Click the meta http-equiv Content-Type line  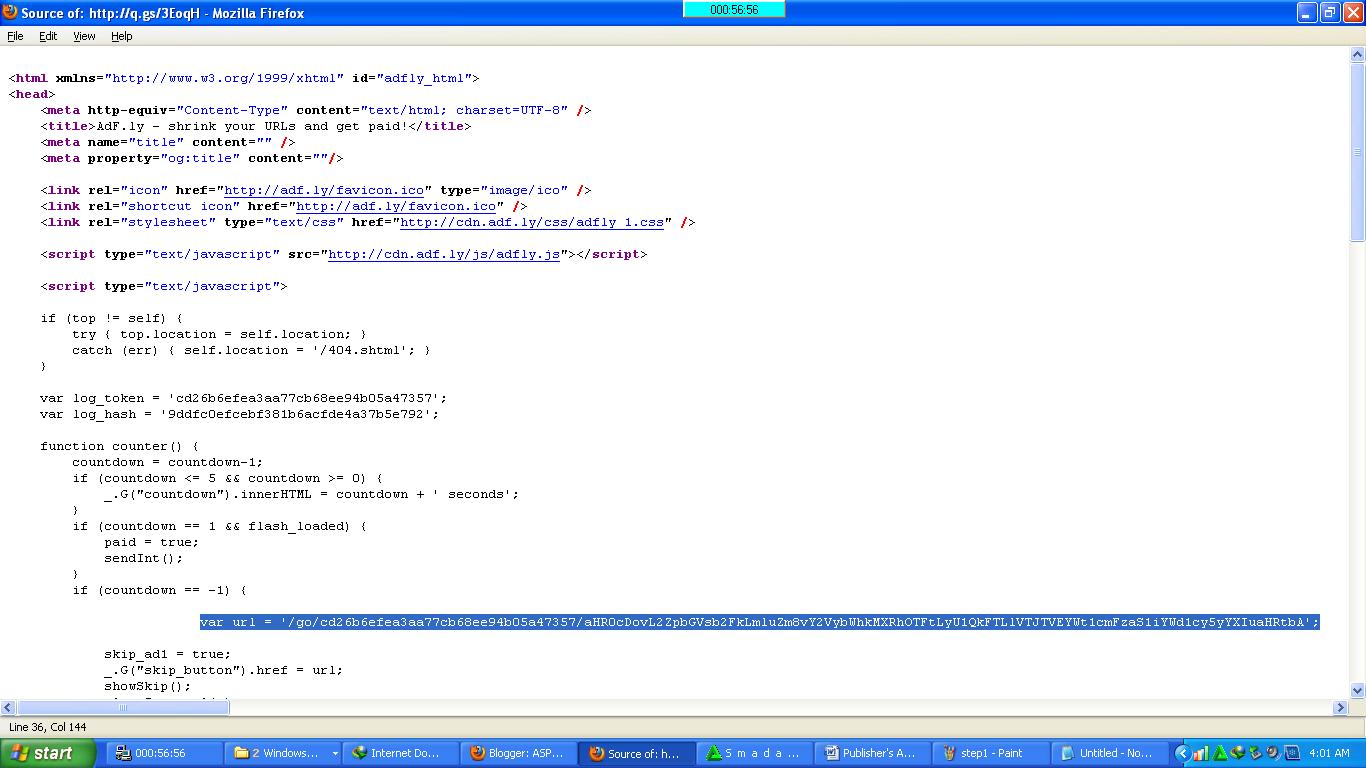click(x=316, y=110)
